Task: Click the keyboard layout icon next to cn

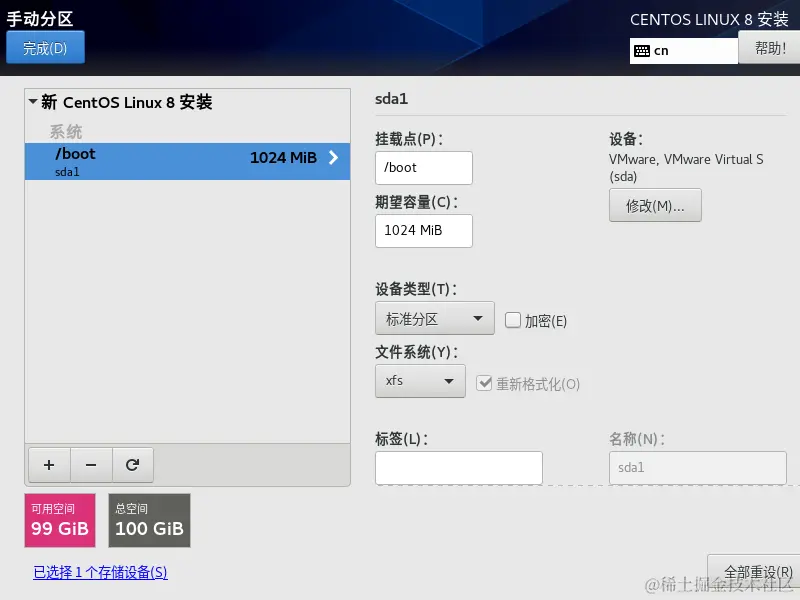Action: point(641,51)
